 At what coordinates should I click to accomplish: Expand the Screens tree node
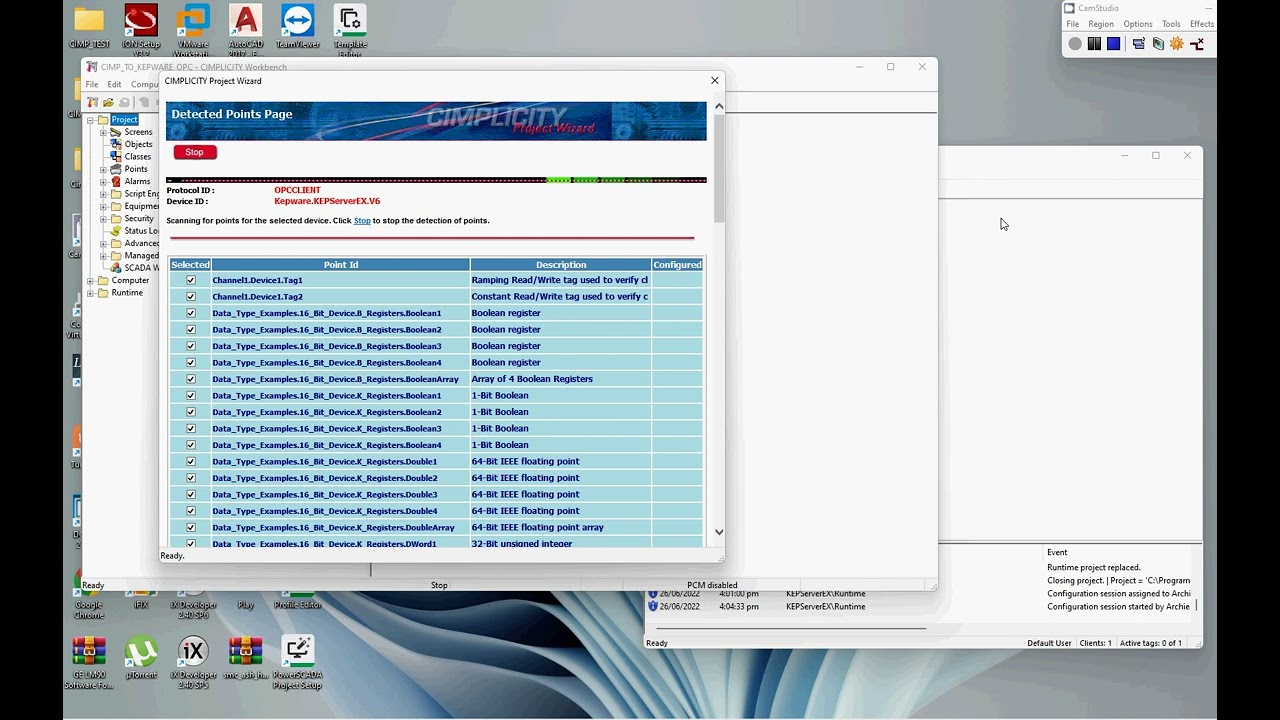102,132
